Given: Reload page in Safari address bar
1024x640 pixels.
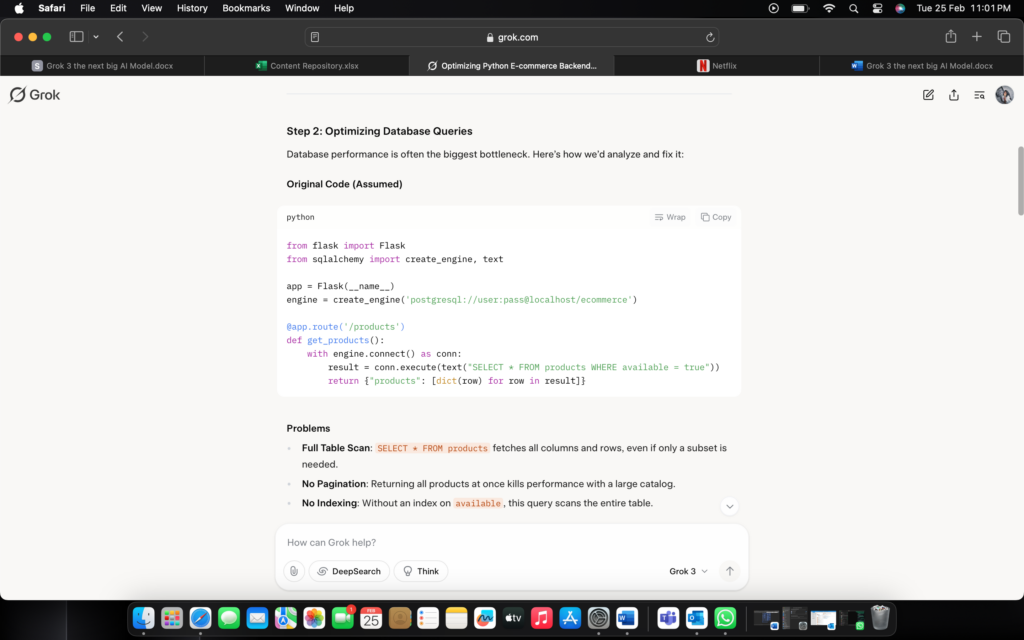Looking at the screenshot, I should (710, 37).
